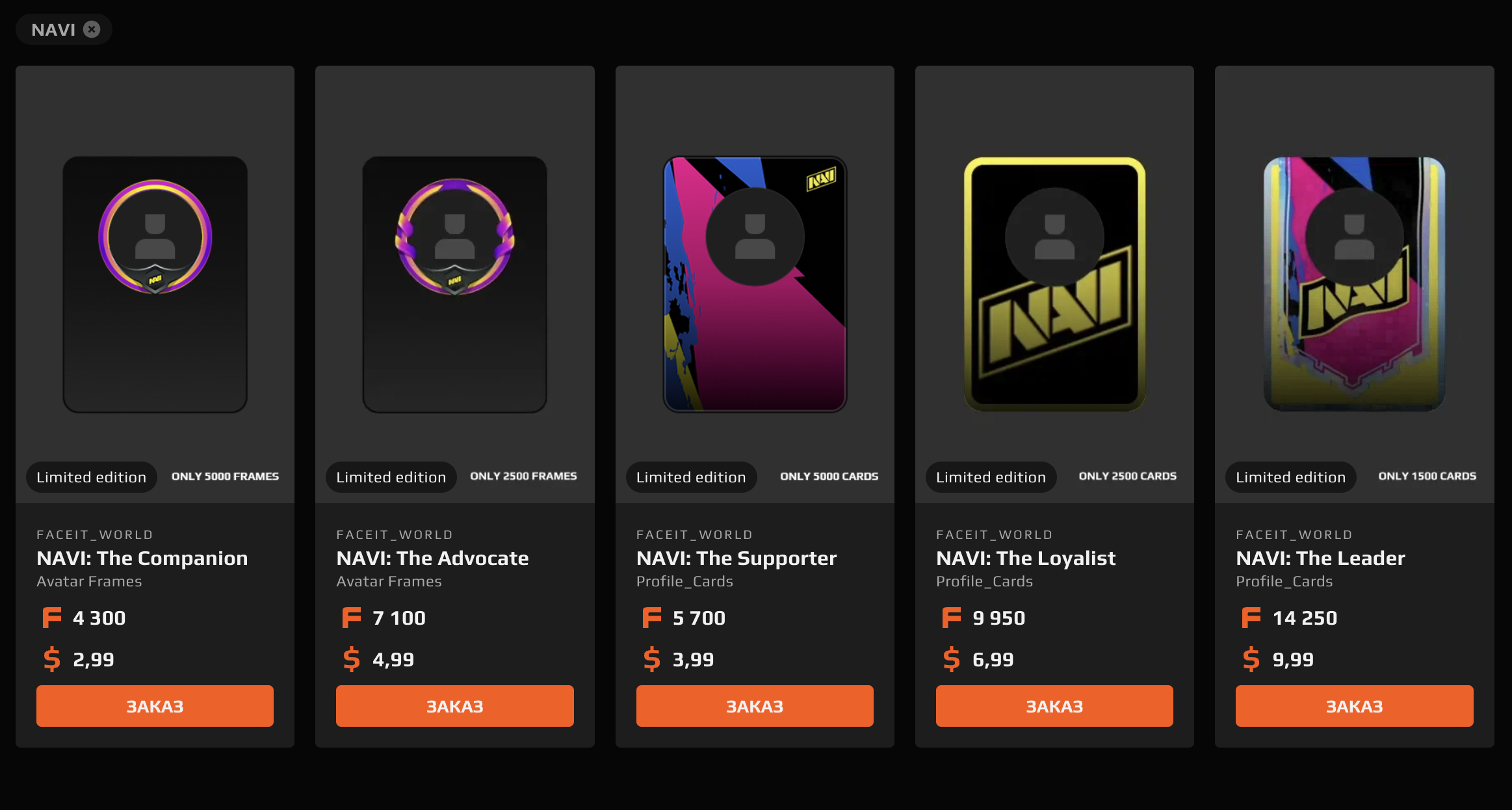
Task: Open The Companion avatar frame preview
Action: (x=155, y=284)
